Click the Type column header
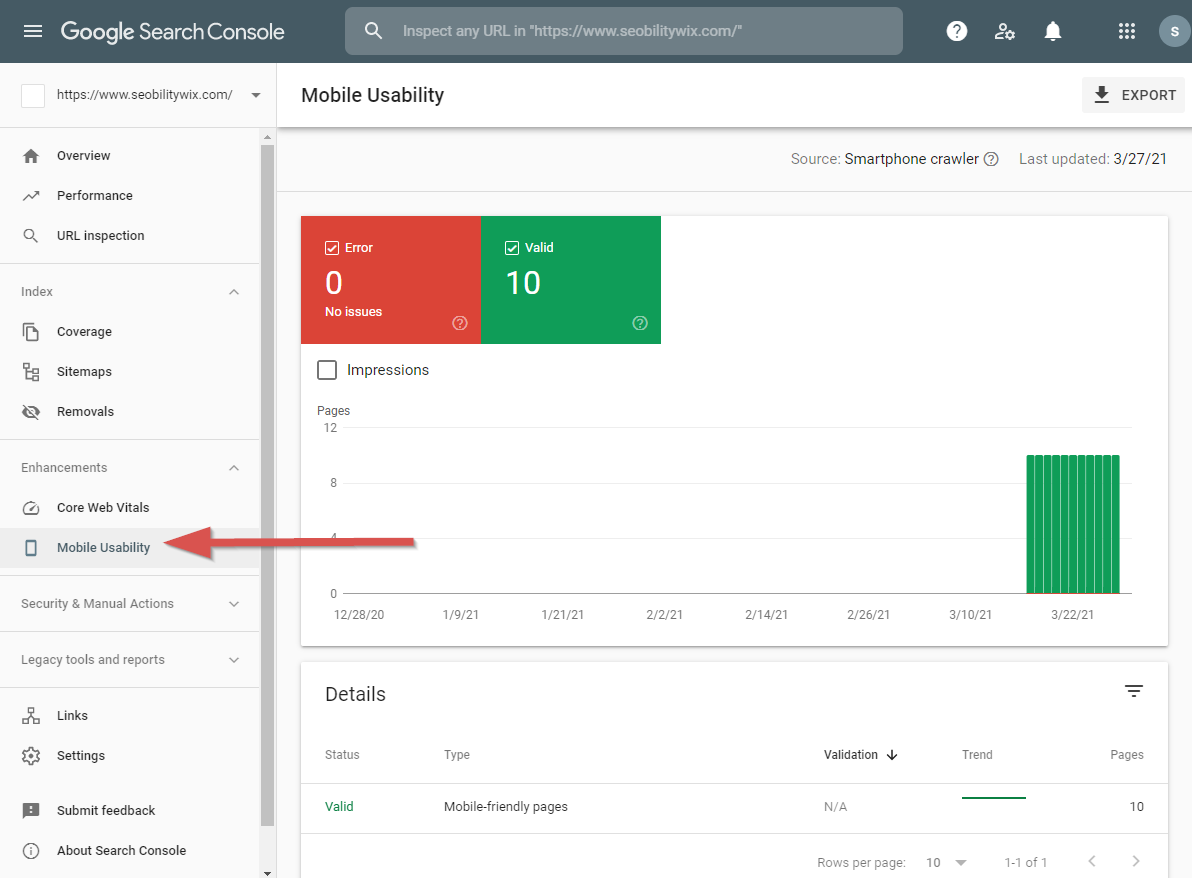 (457, 755)
